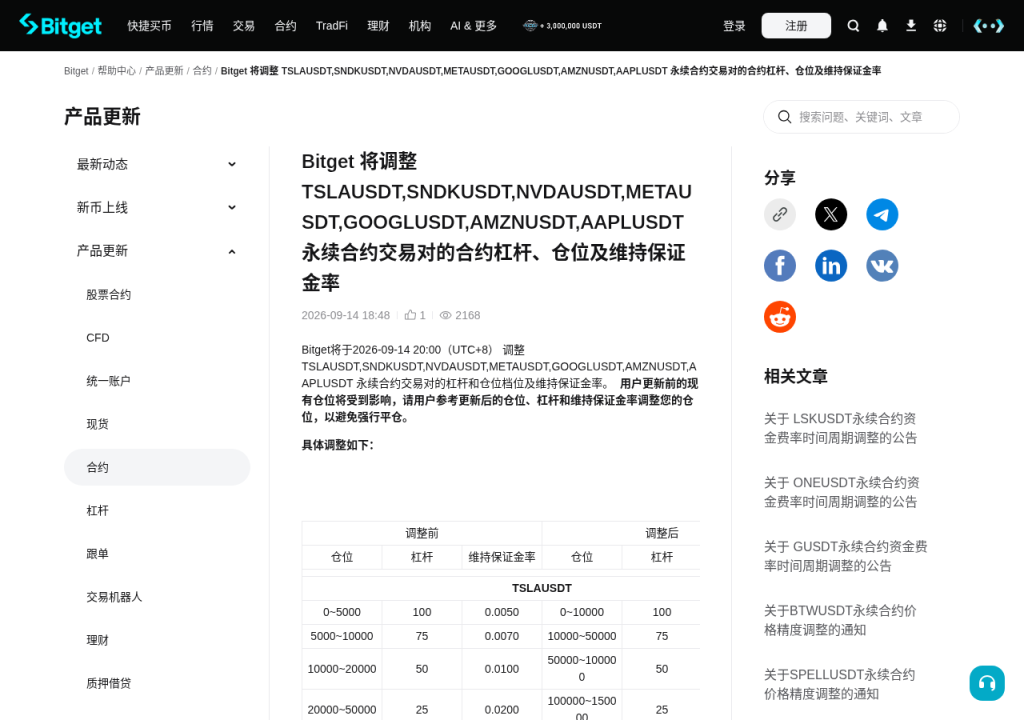Go to 产品更新 breadcrumb link
This screenshot has height=720, width=1024.
pyautogui.click(x=164, y=71)
